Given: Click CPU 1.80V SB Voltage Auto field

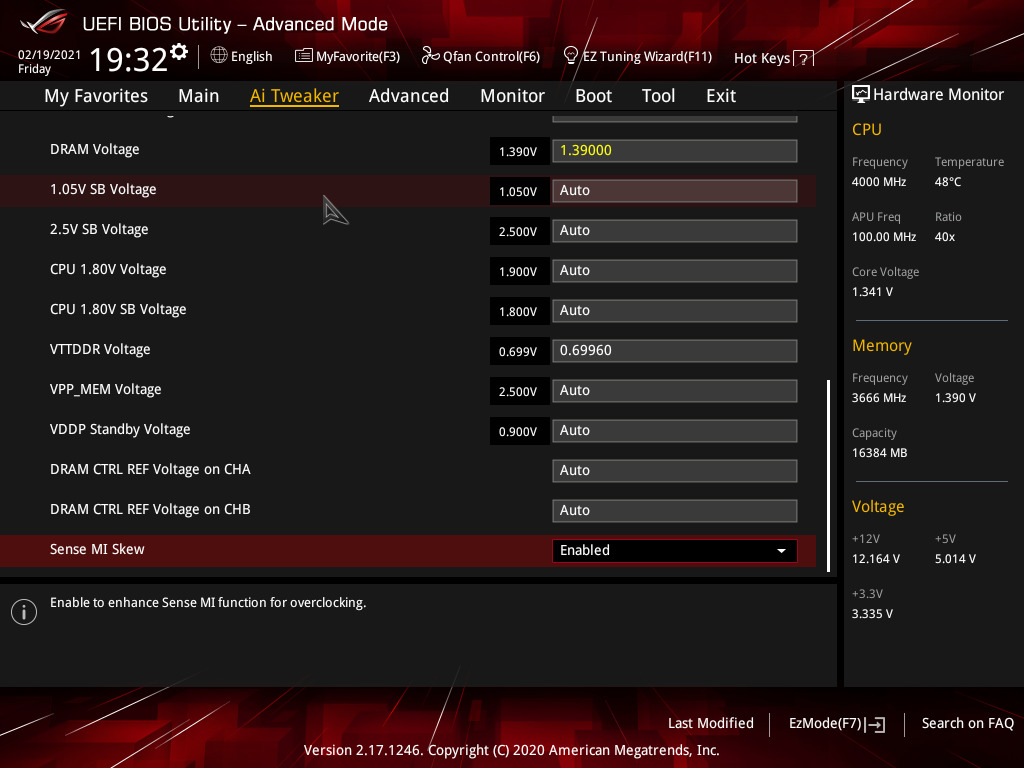Looking at the screenshot, I should (x=675, y=311).
